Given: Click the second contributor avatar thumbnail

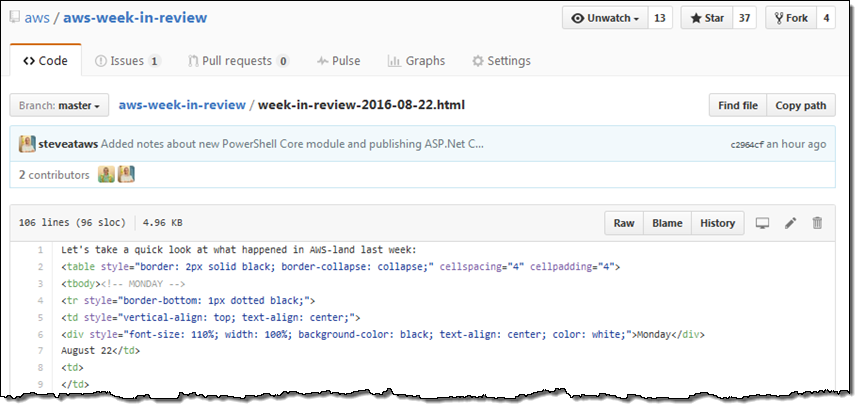Looking at the screenshot, I should coord(126,175).
